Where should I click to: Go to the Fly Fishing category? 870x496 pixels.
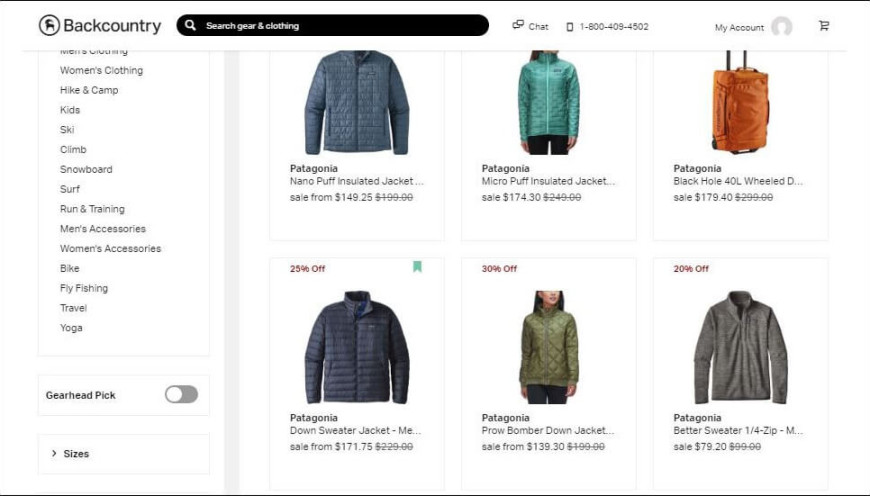tap(84, 288)
